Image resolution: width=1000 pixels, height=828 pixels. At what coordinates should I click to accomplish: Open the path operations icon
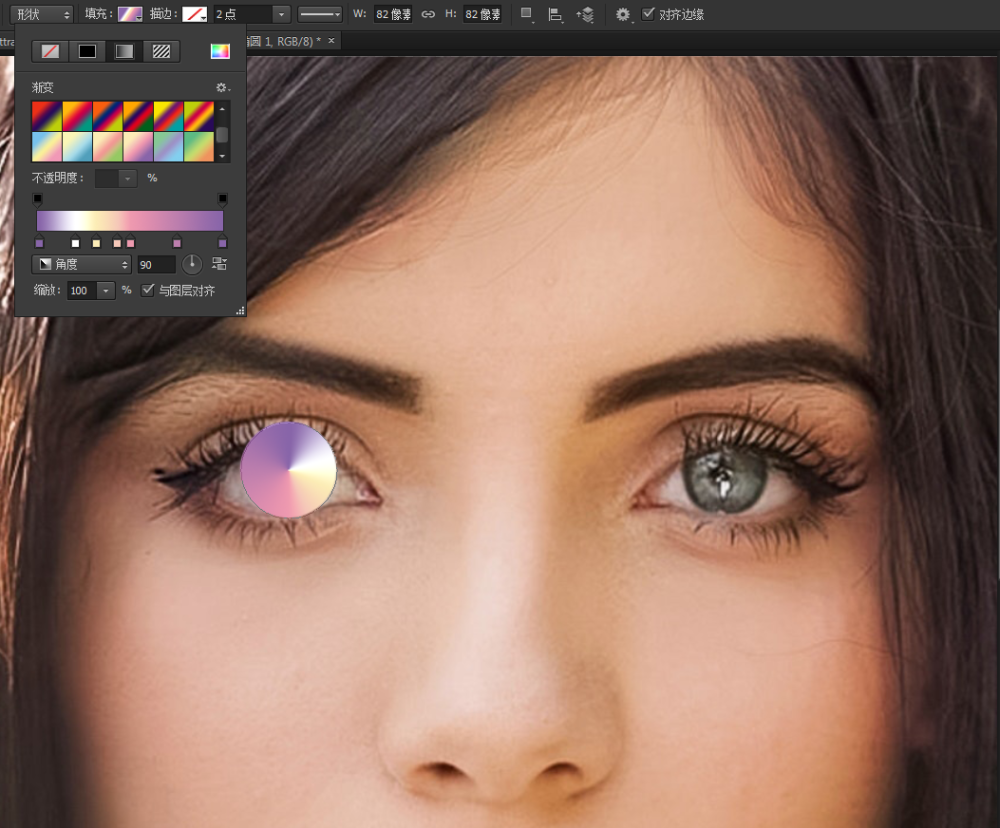527,14
